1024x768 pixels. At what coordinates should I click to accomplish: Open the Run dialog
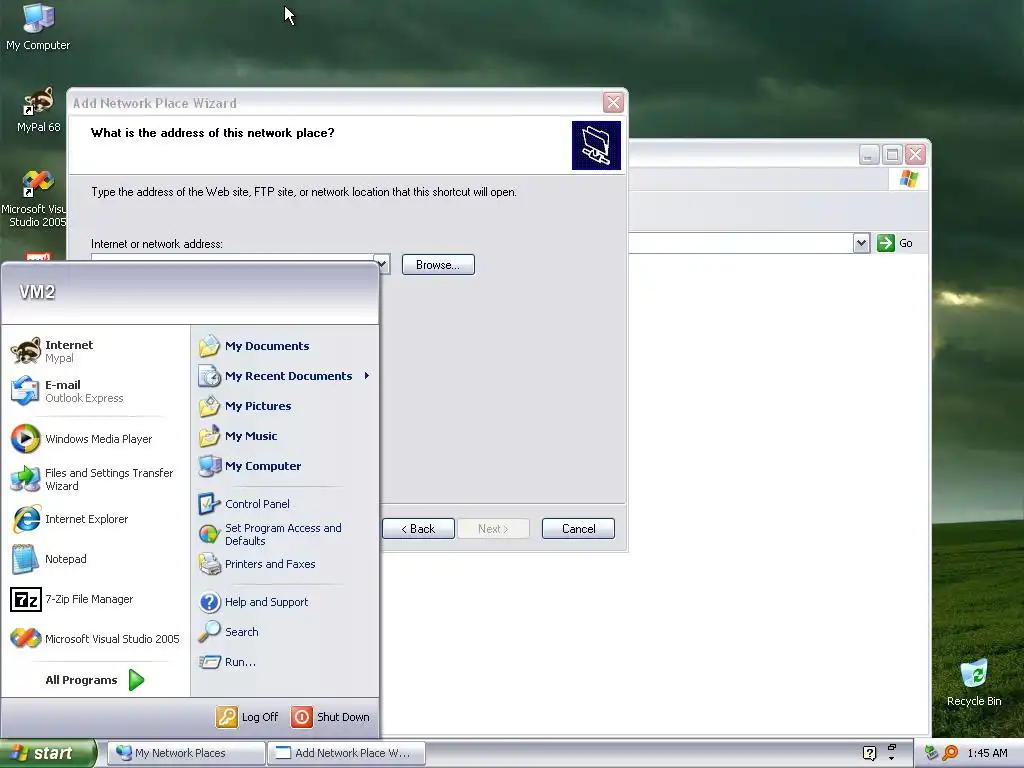[x=285, y=662]
